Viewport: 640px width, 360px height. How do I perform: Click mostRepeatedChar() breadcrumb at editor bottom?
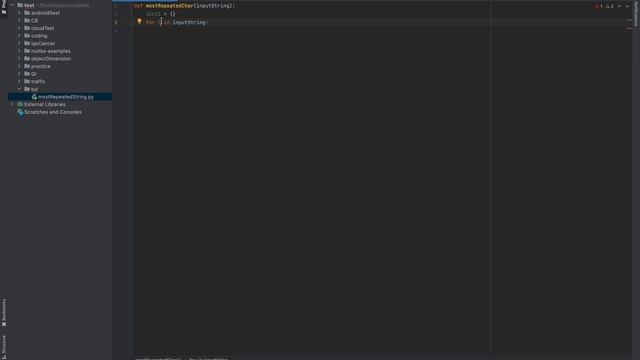158,358
